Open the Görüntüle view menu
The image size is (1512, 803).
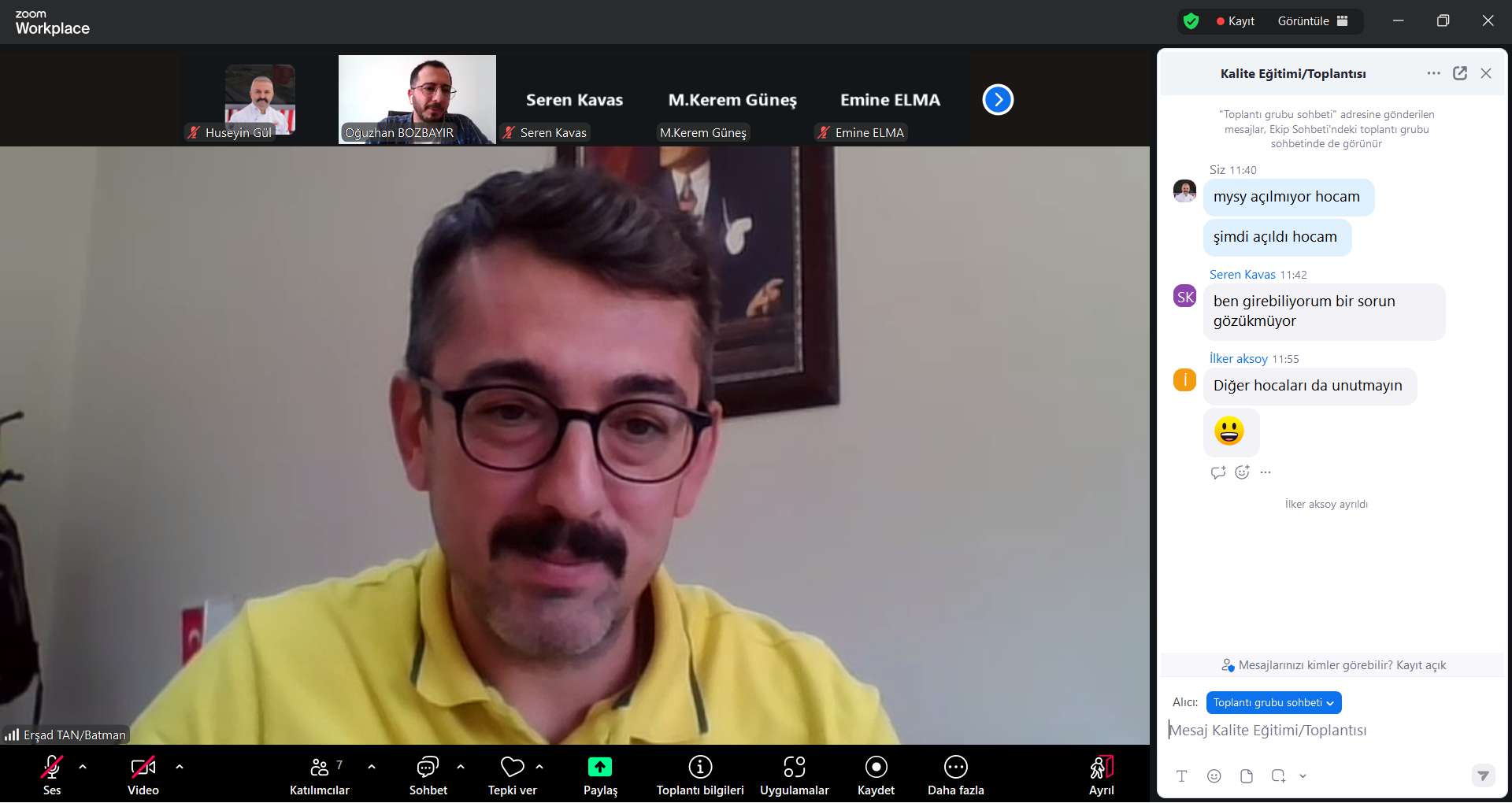[x=1312, y=21]
